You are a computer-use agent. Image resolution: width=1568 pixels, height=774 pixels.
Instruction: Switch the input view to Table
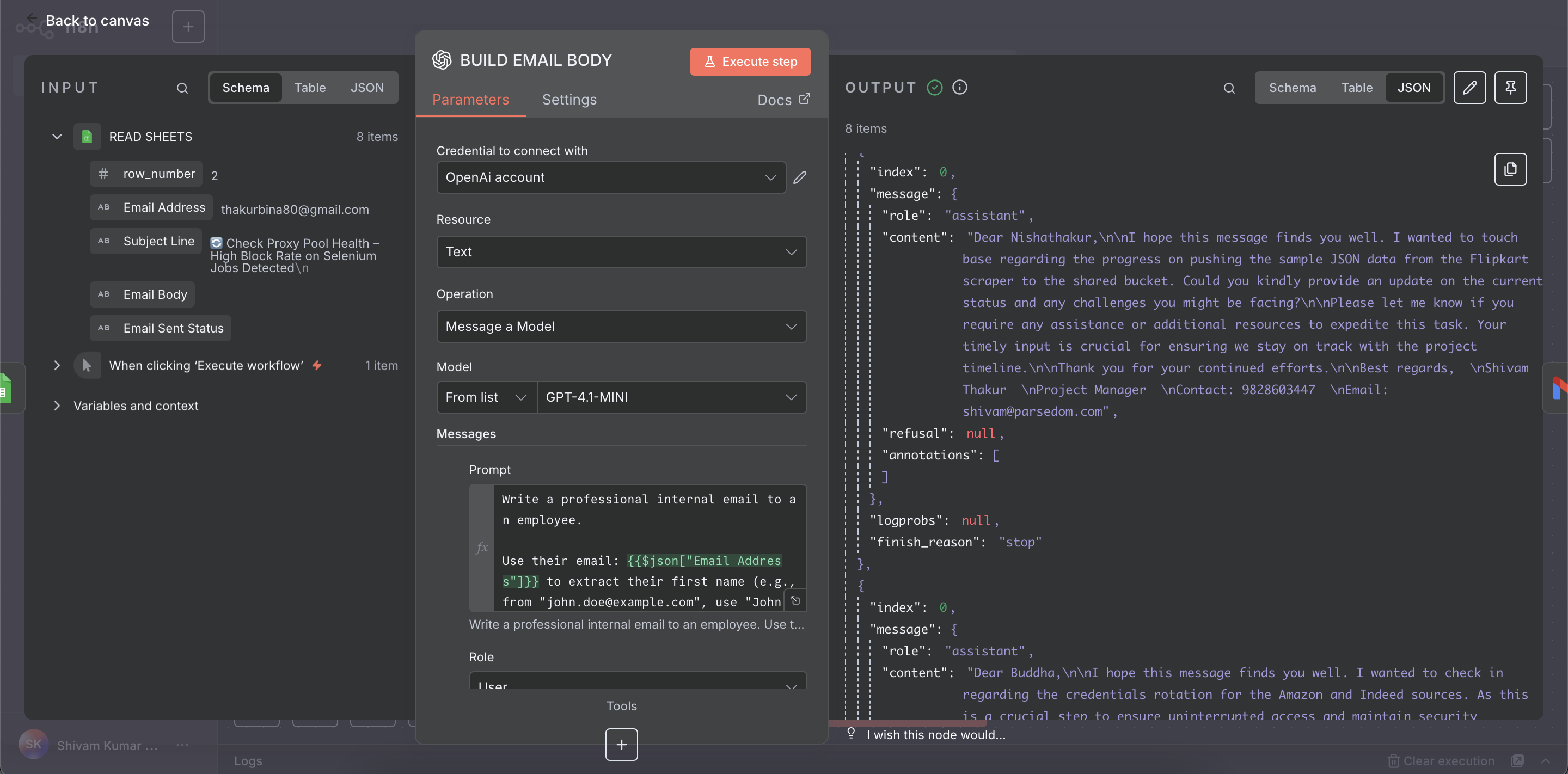point(310,88)
